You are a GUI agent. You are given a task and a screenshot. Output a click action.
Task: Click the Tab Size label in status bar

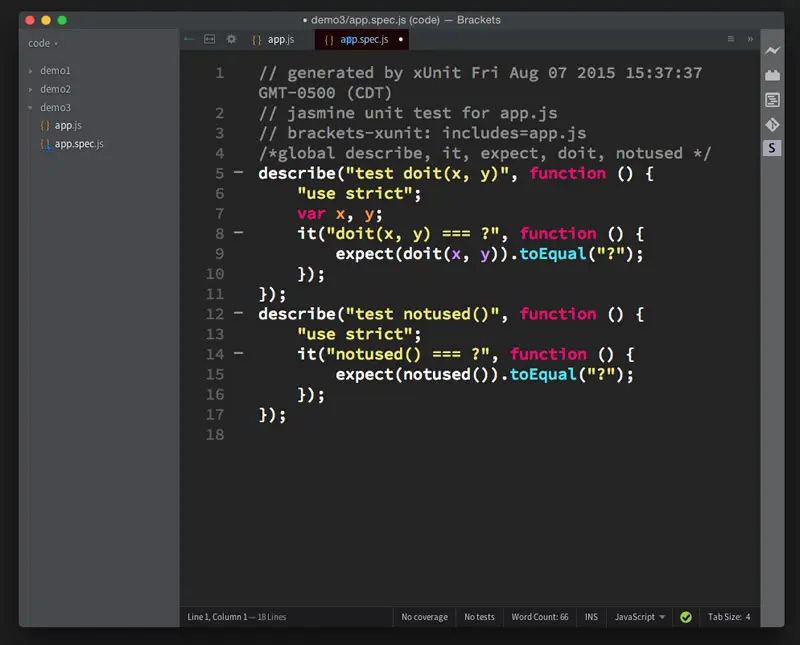(724, 617)
